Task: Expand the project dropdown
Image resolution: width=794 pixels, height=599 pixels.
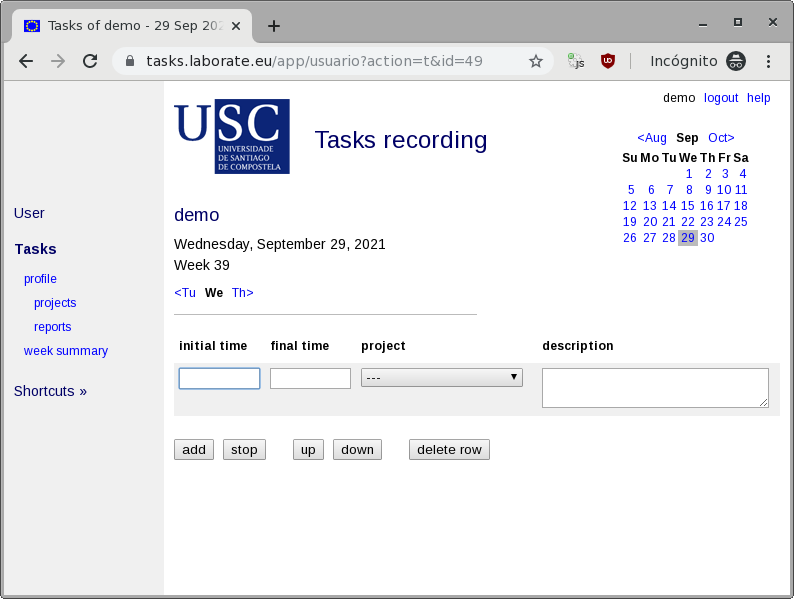Action: click(x=441, y=377)
